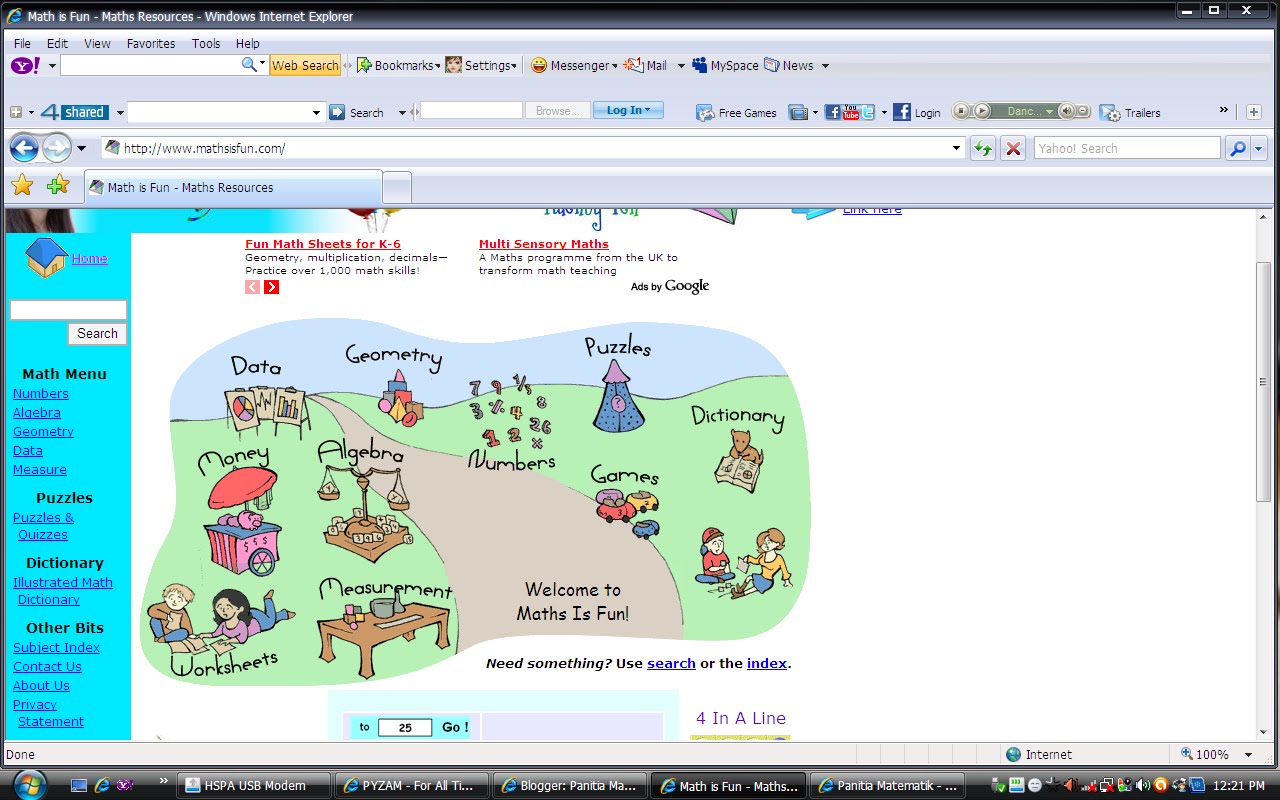Click the Add to Favorites star-plus icon
The width and height of the screenshot is (1280, 800).
57,185
